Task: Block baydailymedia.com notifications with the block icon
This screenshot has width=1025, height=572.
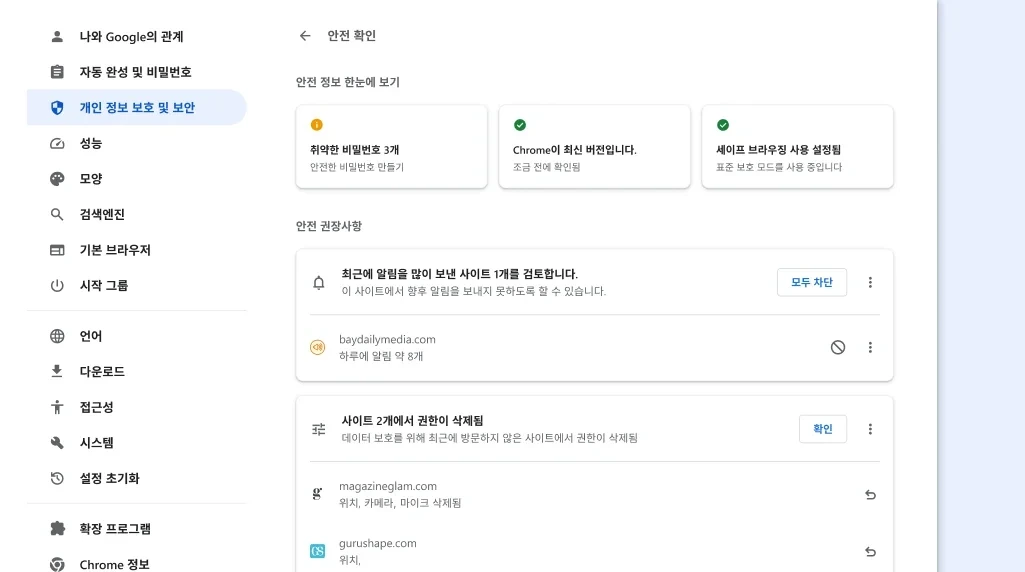Action: click(x=837, y=347)
